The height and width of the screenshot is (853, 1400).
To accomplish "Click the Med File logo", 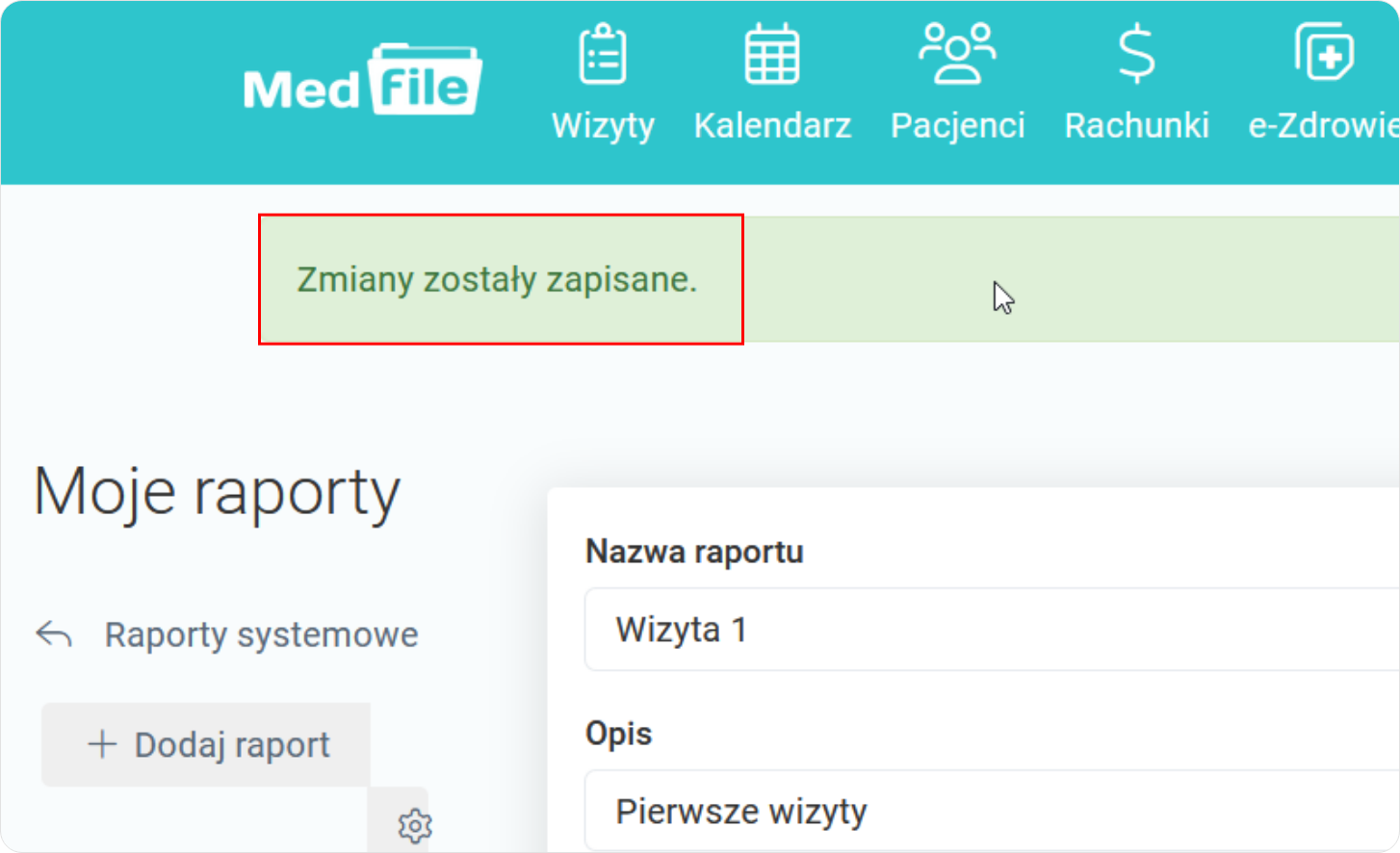I will [362, 80].
